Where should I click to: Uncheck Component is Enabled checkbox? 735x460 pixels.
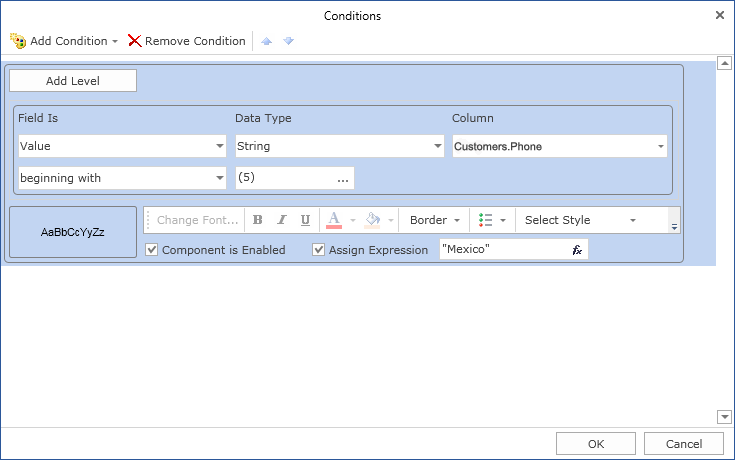[x=152, y=250]
